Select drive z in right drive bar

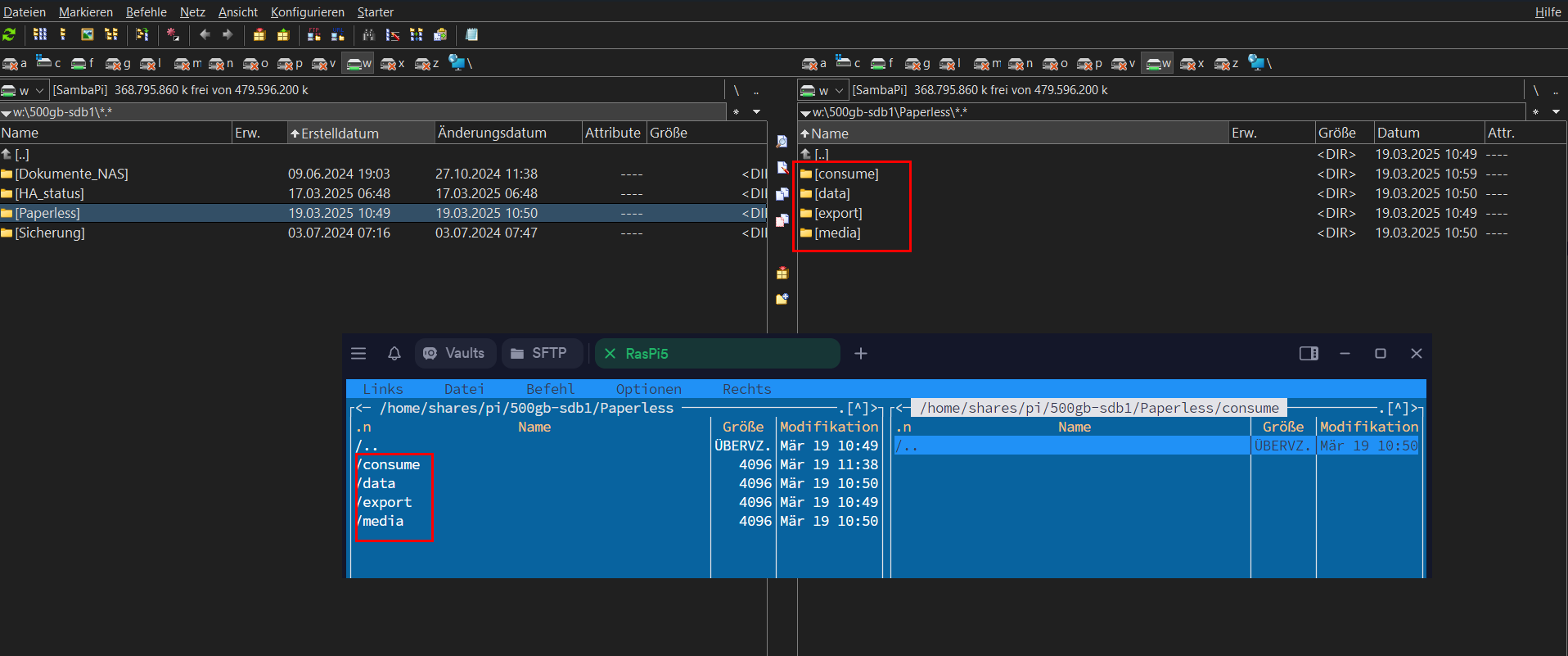[1227, 63]
